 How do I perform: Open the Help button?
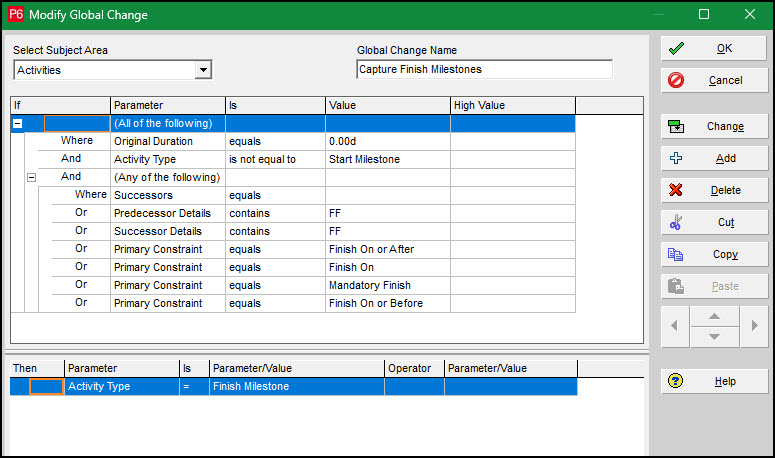tap(714, 381)
